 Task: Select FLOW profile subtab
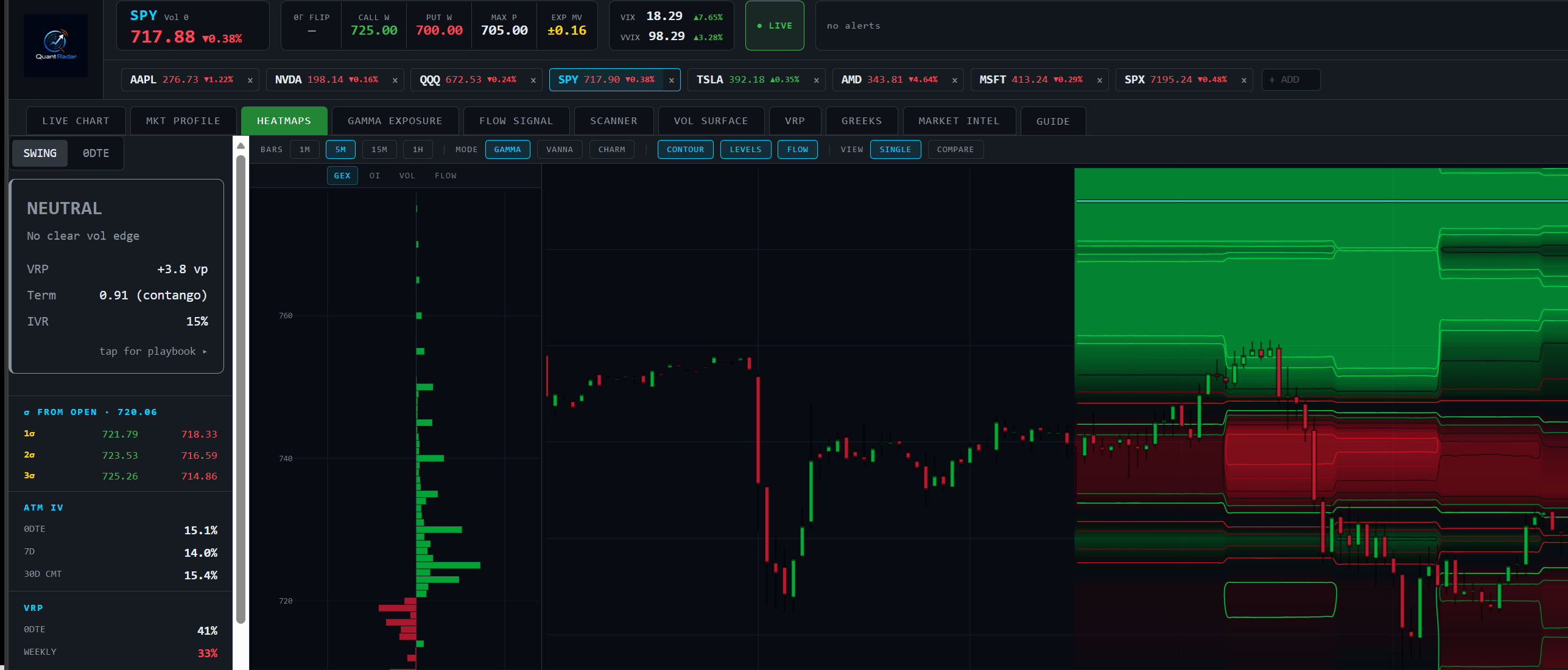point(445,176)
